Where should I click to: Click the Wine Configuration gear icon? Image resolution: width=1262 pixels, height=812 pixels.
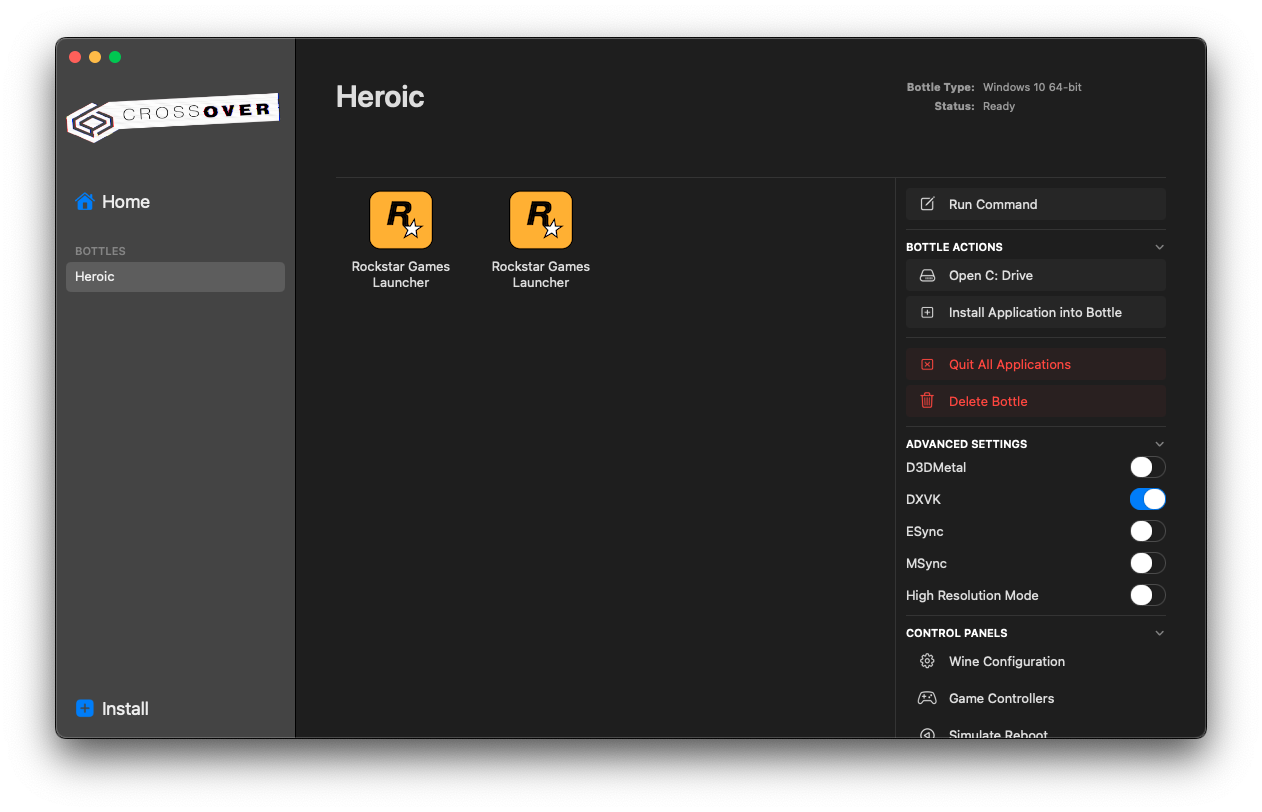[927, 661]
